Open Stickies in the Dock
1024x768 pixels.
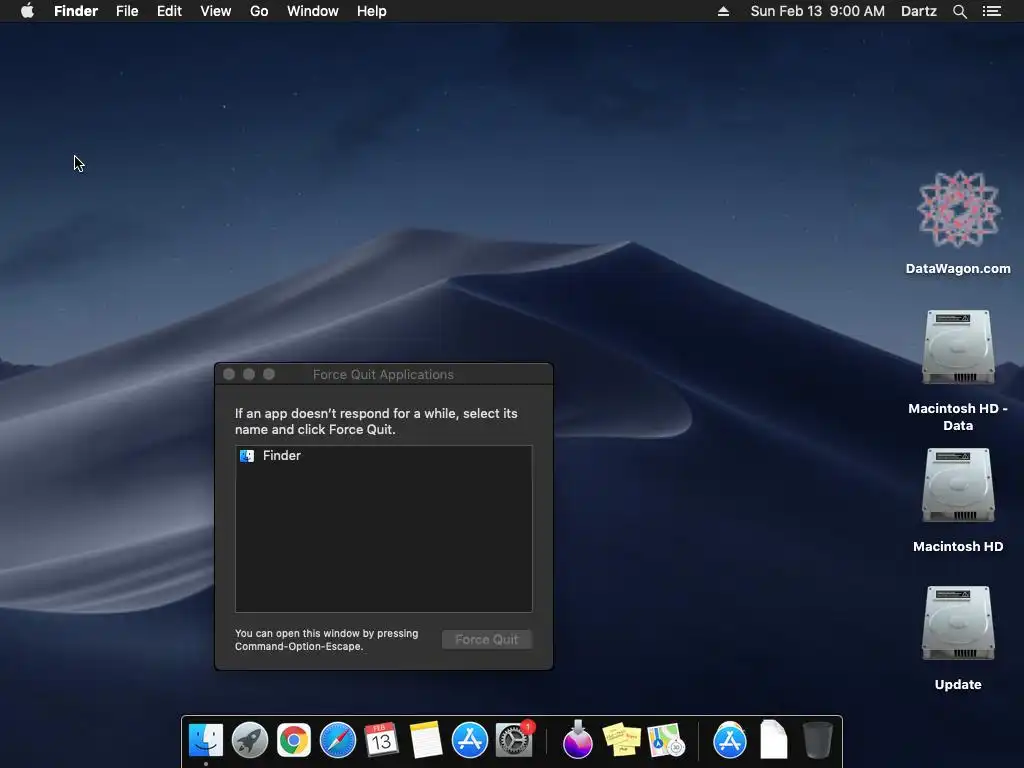(x=622, y=740)
